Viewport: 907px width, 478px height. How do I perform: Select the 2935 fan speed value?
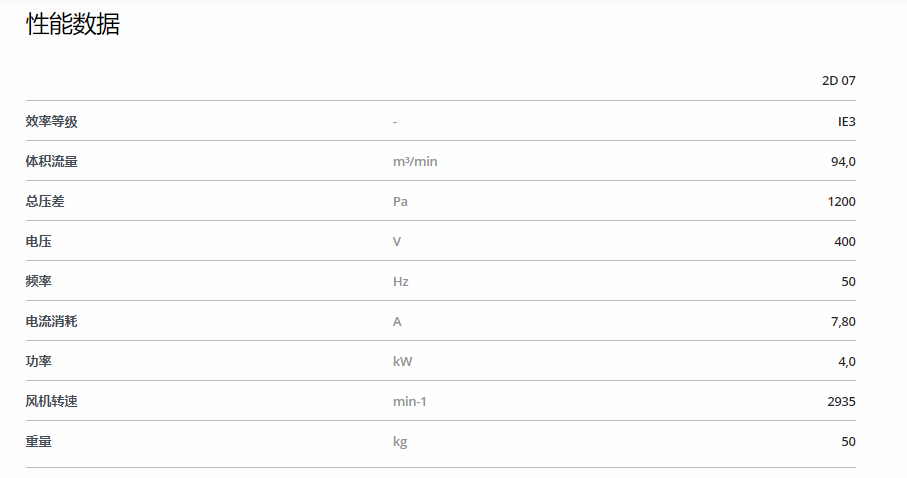841,401
